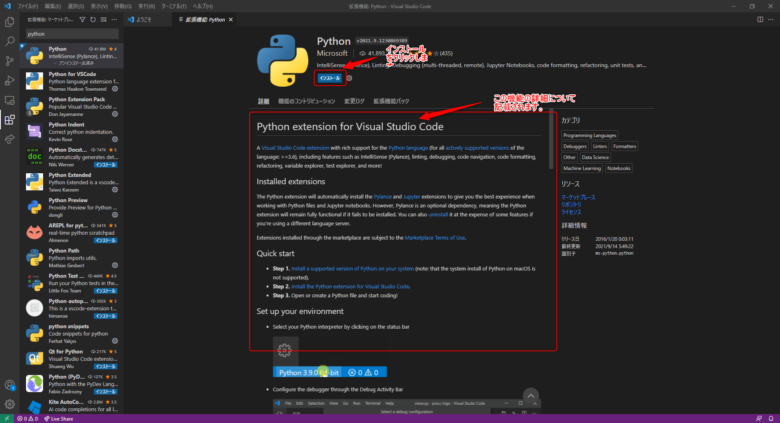This screenshot has width=780, height=423.
Task: Open the Marketplace Terms of Use link
Action: click(x=435, y=238)
